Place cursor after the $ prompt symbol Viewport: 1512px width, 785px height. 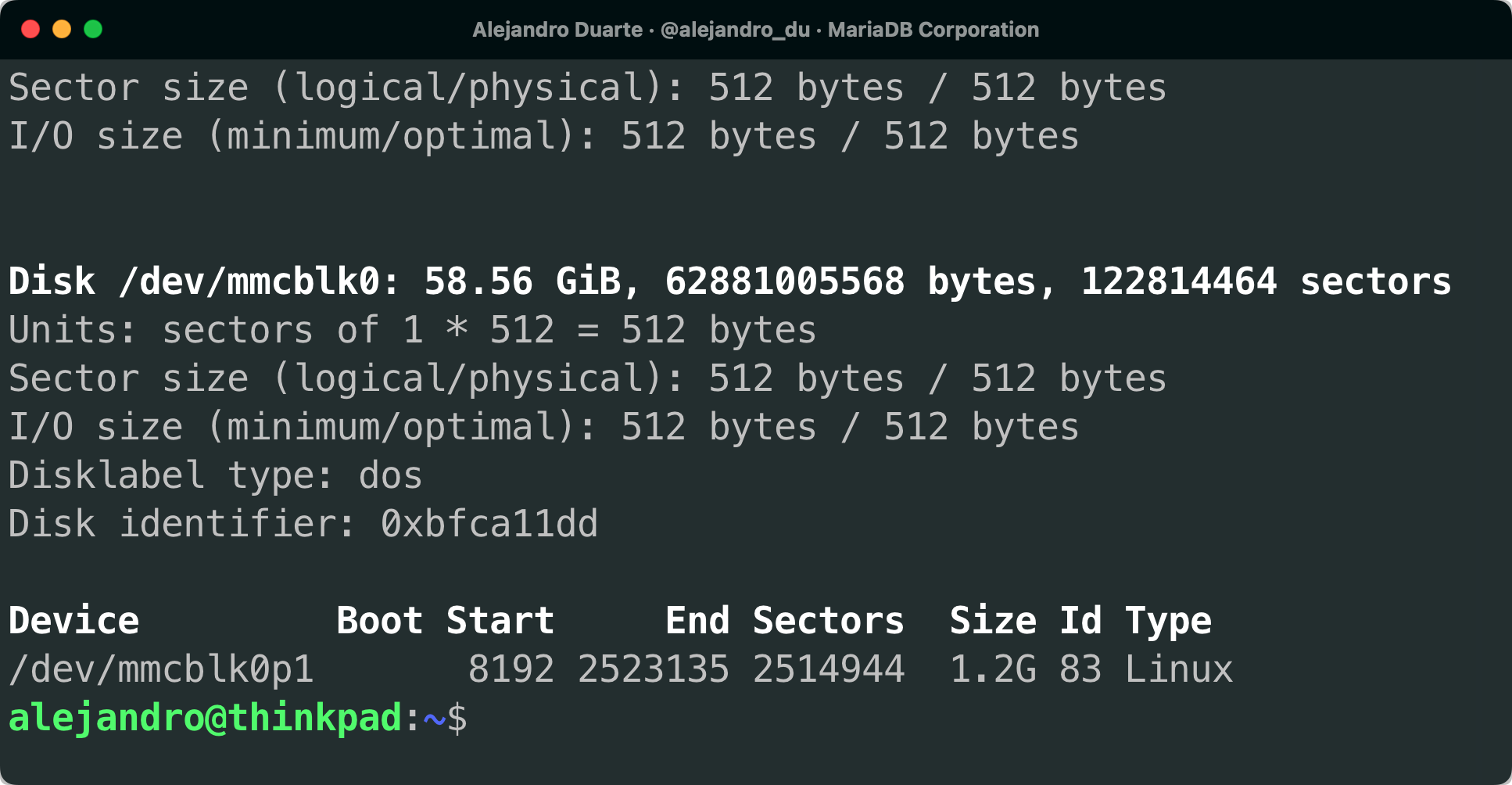coord(478,718)
